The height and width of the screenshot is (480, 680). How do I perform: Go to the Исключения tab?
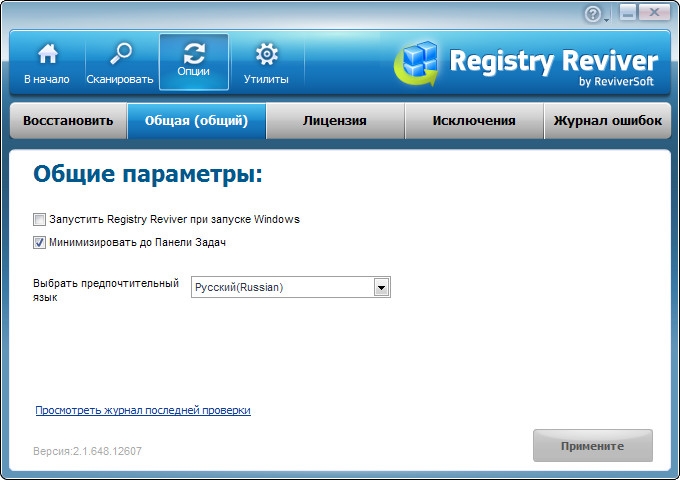474,121
